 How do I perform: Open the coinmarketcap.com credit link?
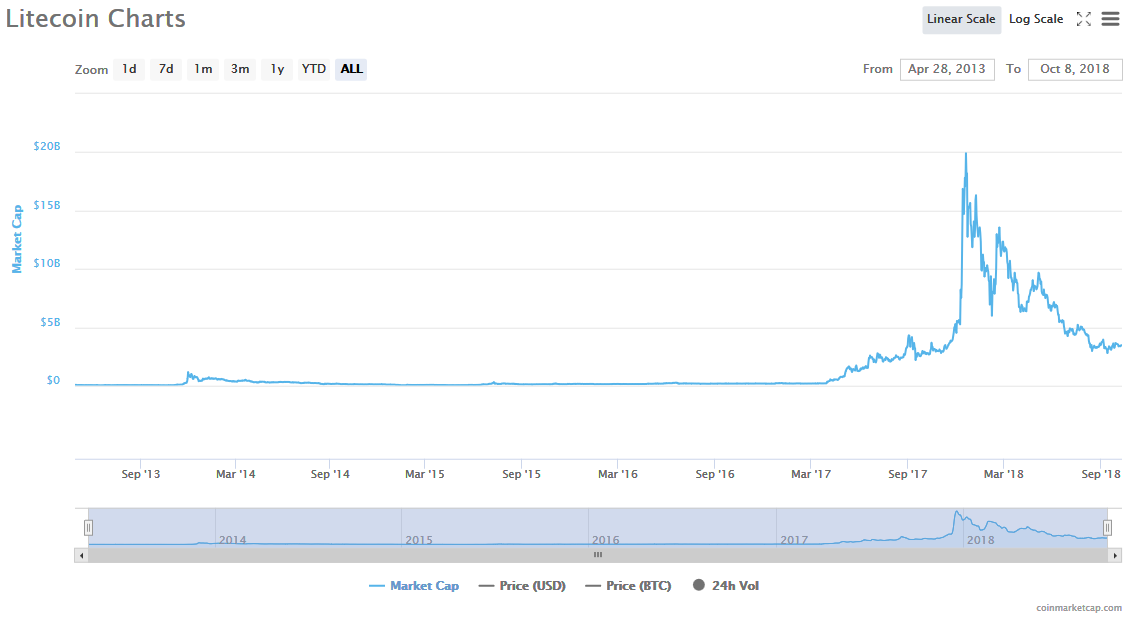pos(1079,608)
